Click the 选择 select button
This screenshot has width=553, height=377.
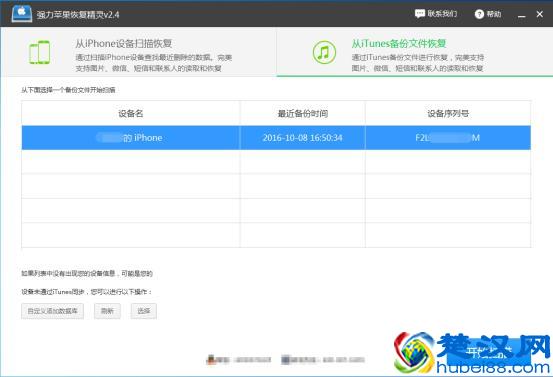pos(144,311)
